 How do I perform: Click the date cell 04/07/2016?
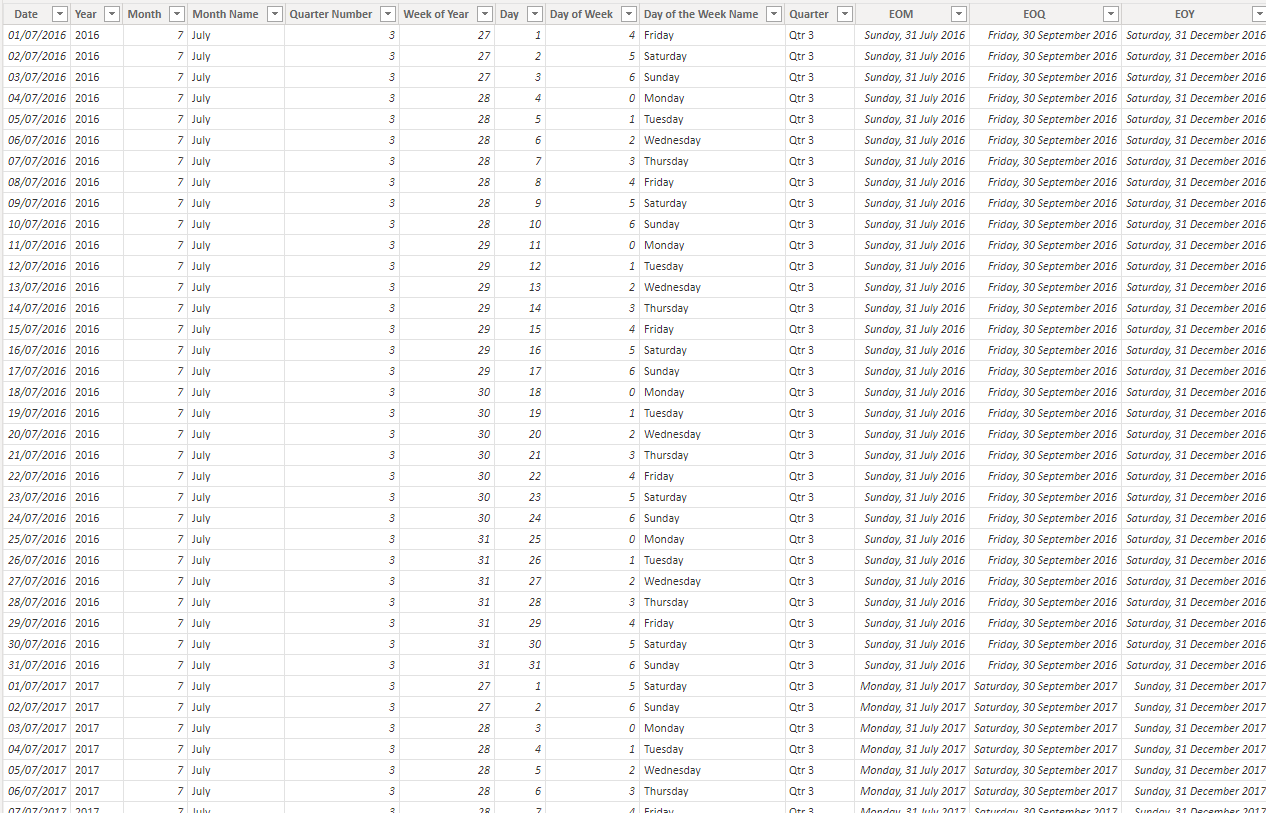37,98
